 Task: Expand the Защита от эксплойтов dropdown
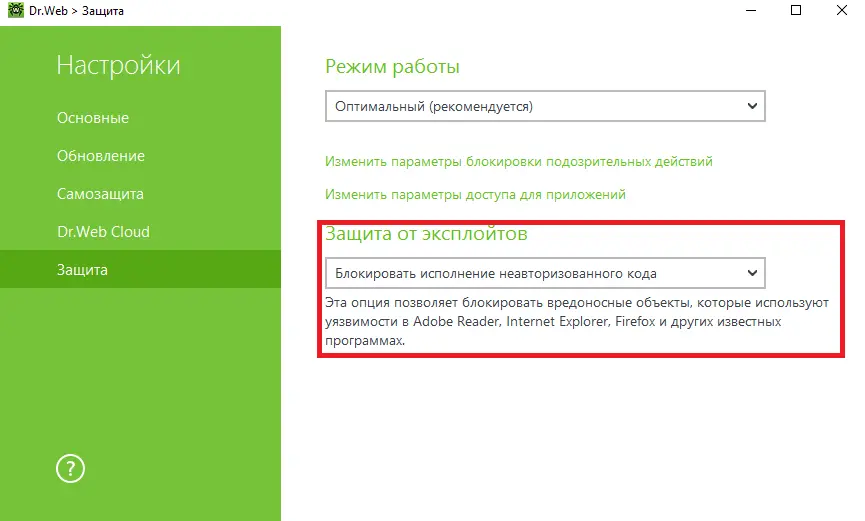pyautogui.click(x=545, y=273)
